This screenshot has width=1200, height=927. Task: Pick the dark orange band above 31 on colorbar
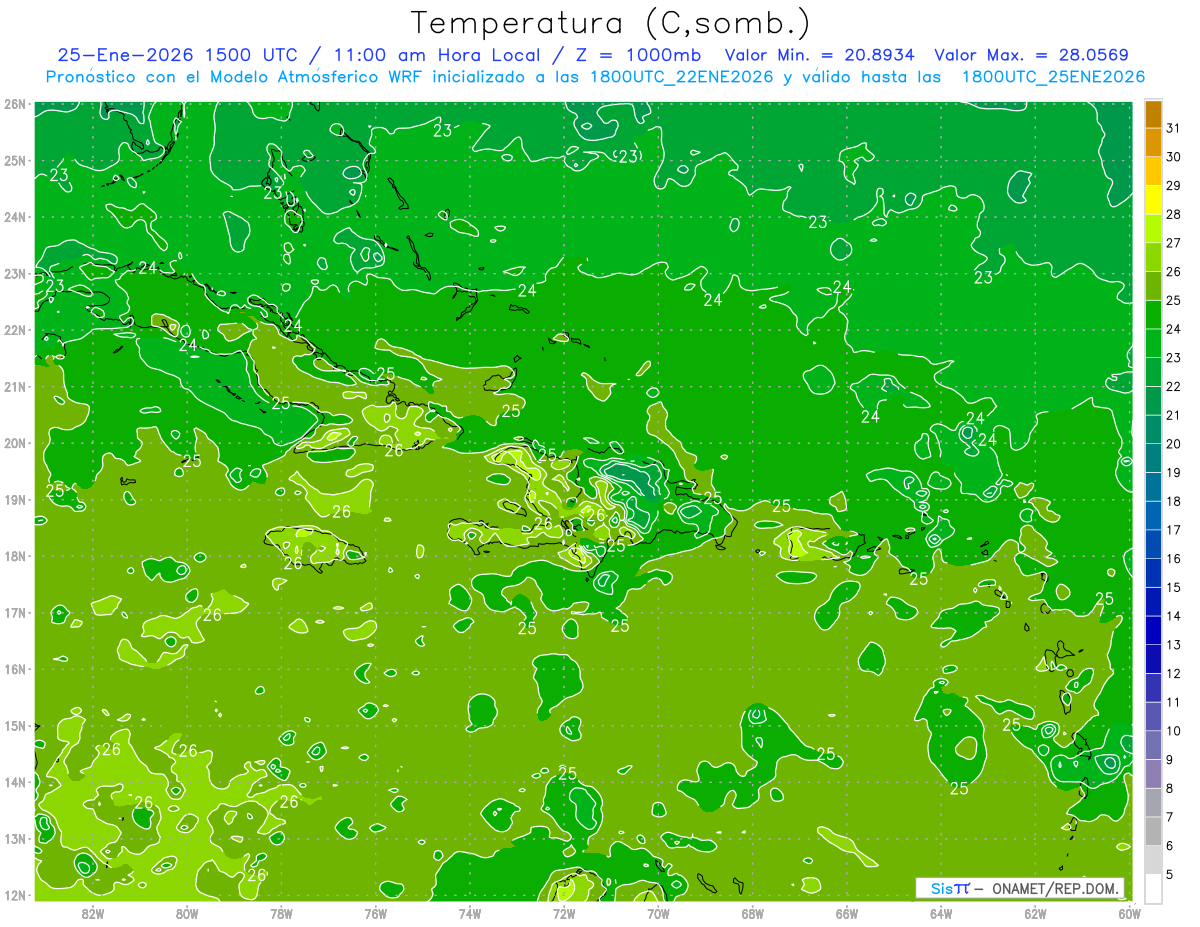(1154, 114)
